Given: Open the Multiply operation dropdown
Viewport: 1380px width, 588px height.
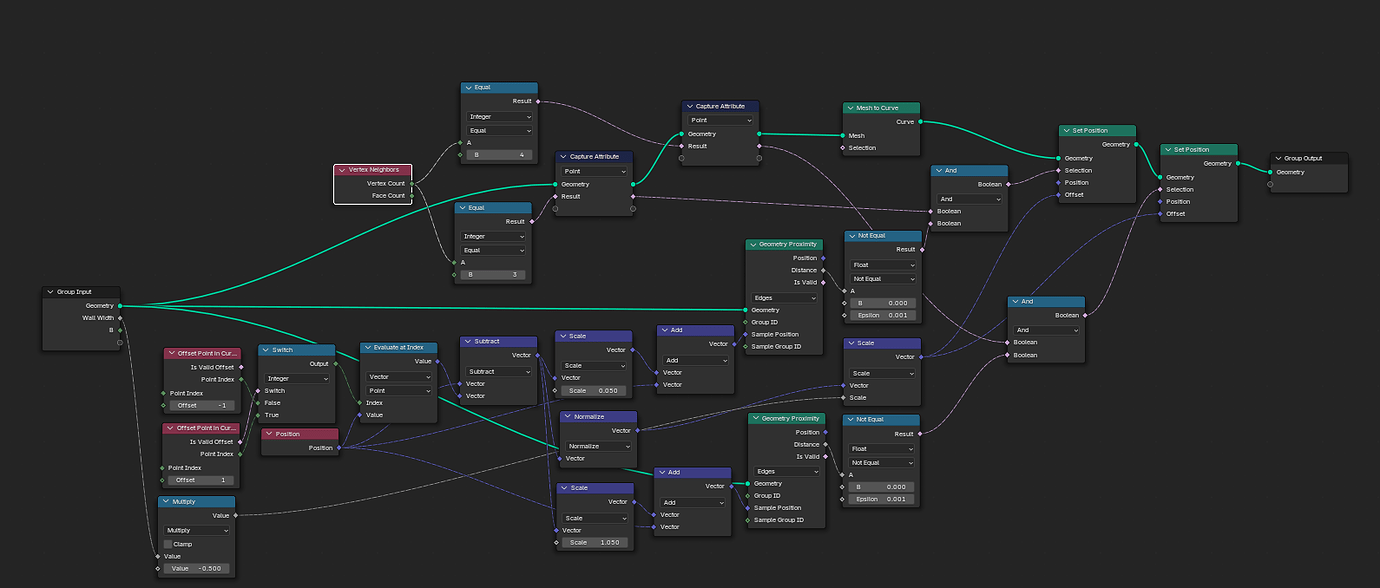Looking at the screenshot, I should click(197, 531).
